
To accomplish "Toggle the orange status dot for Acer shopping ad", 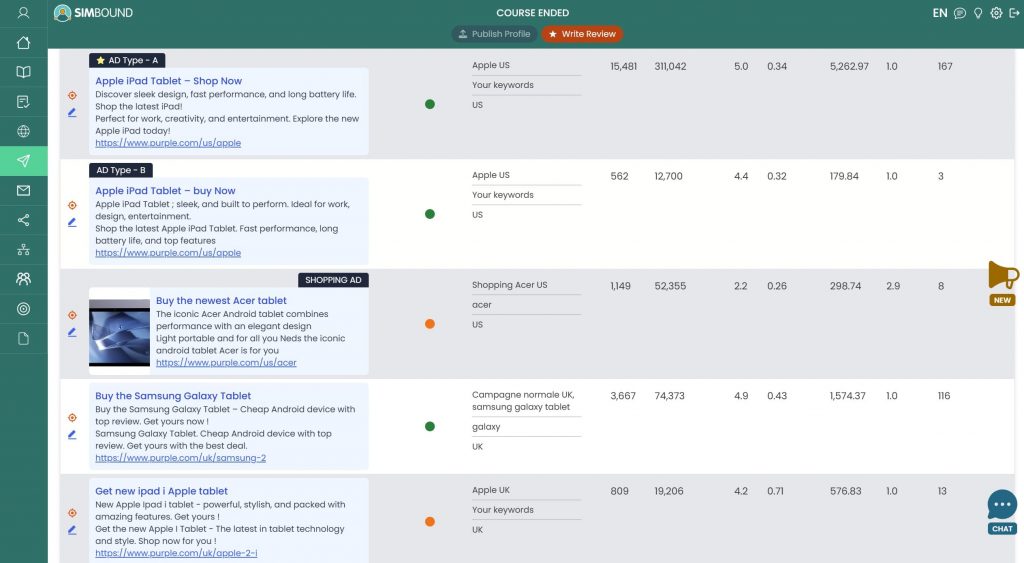I will [430, 324].
